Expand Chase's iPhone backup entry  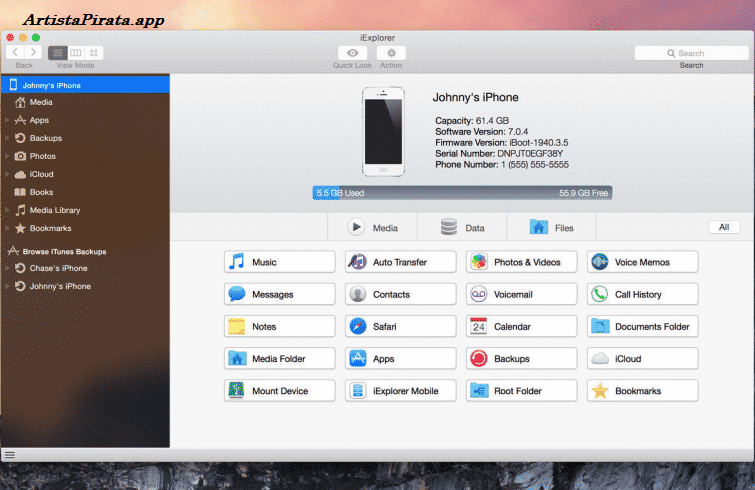[7, 268]
